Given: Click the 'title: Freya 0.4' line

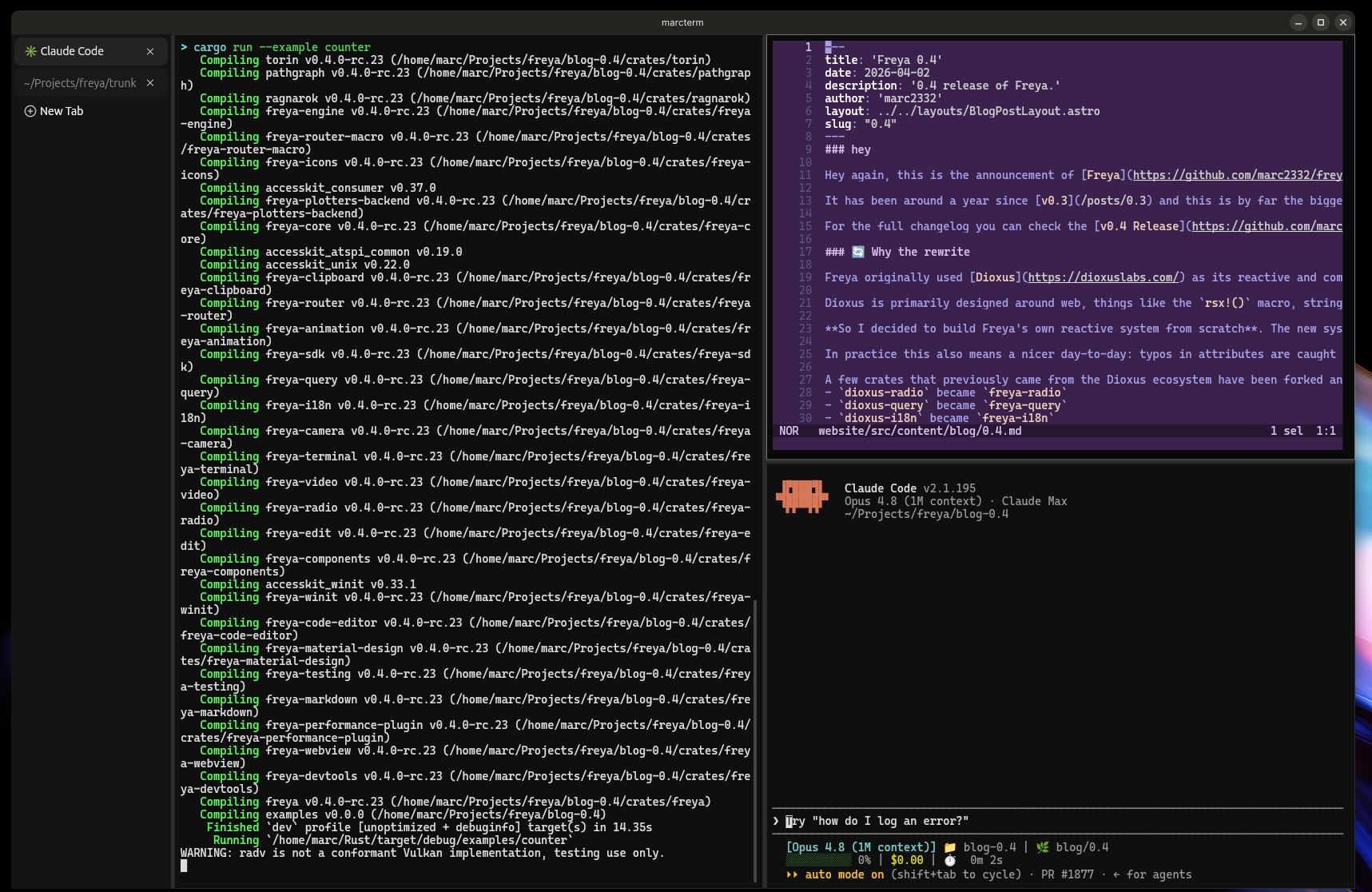Looking at the screenshot, I should [x=883, y=60].
